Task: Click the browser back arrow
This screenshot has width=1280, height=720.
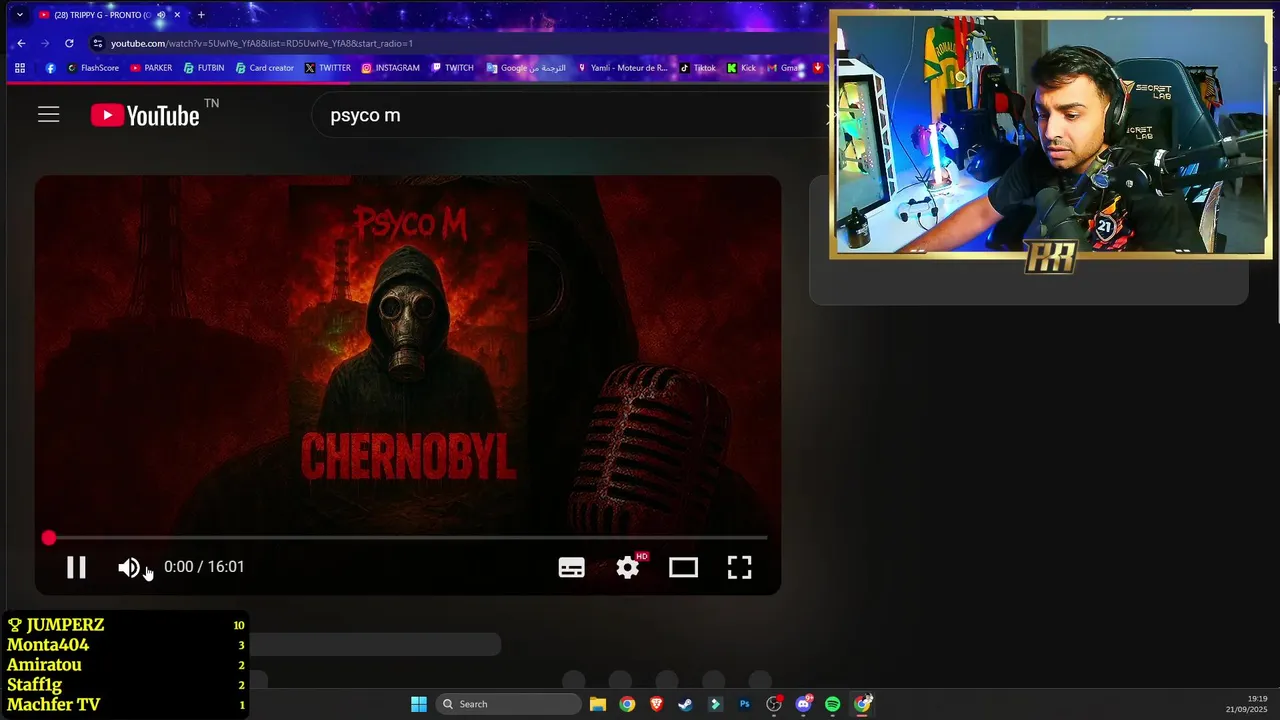Action: [x=21, y=43]
